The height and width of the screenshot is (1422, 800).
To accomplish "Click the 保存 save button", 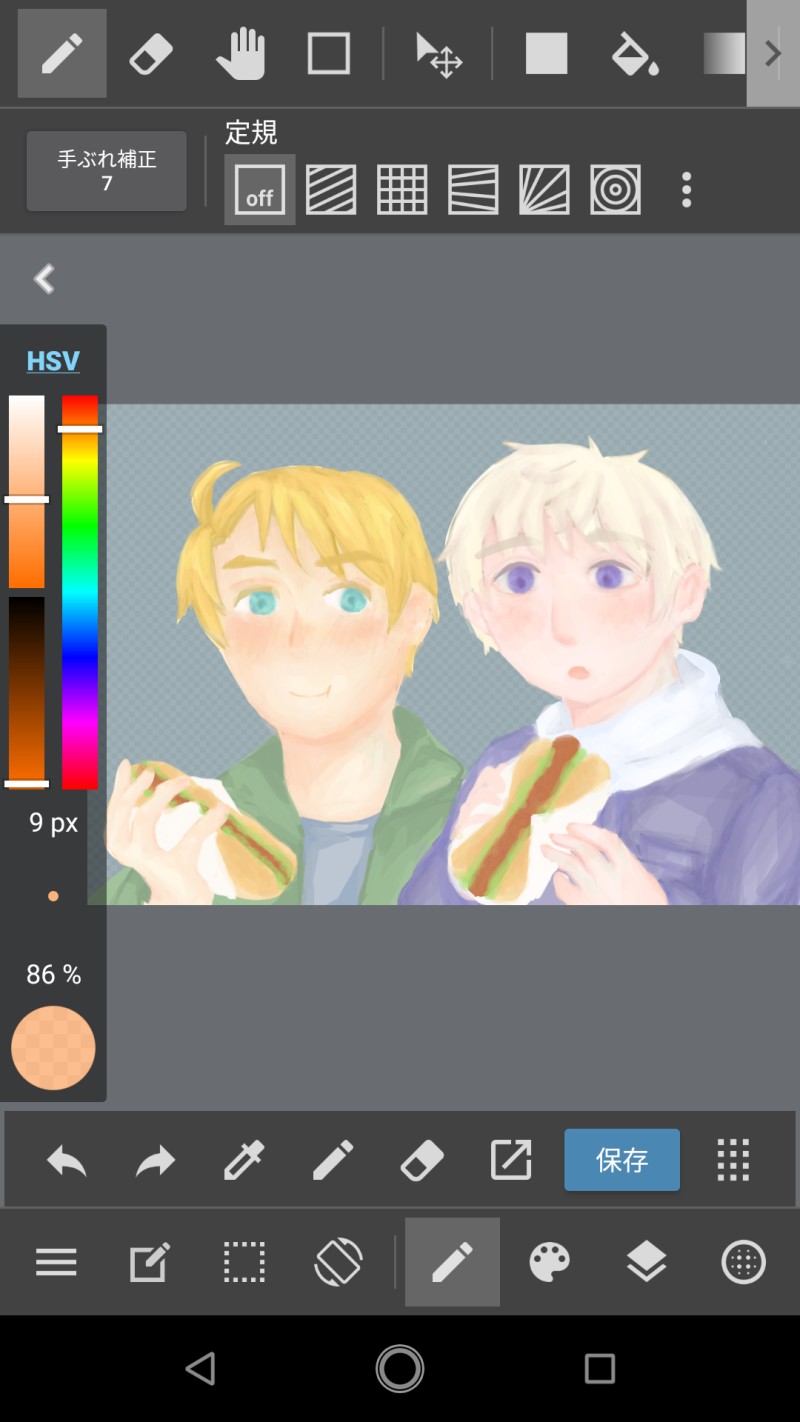I will [x=622, y=1160].
